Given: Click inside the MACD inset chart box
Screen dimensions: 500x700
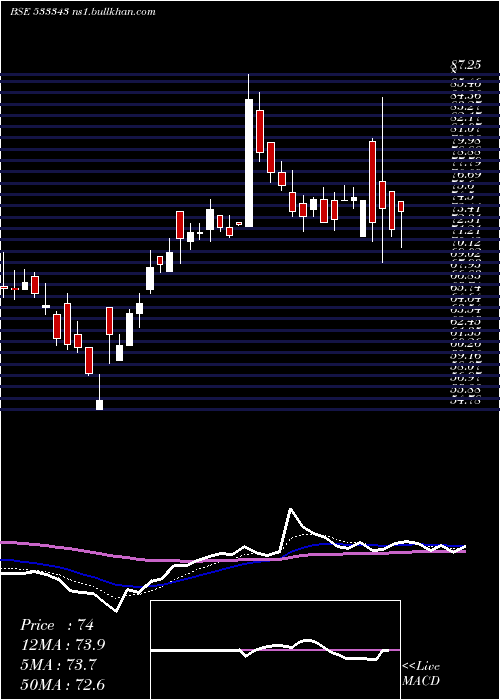Looking at the screenshot, I should 275,650.
